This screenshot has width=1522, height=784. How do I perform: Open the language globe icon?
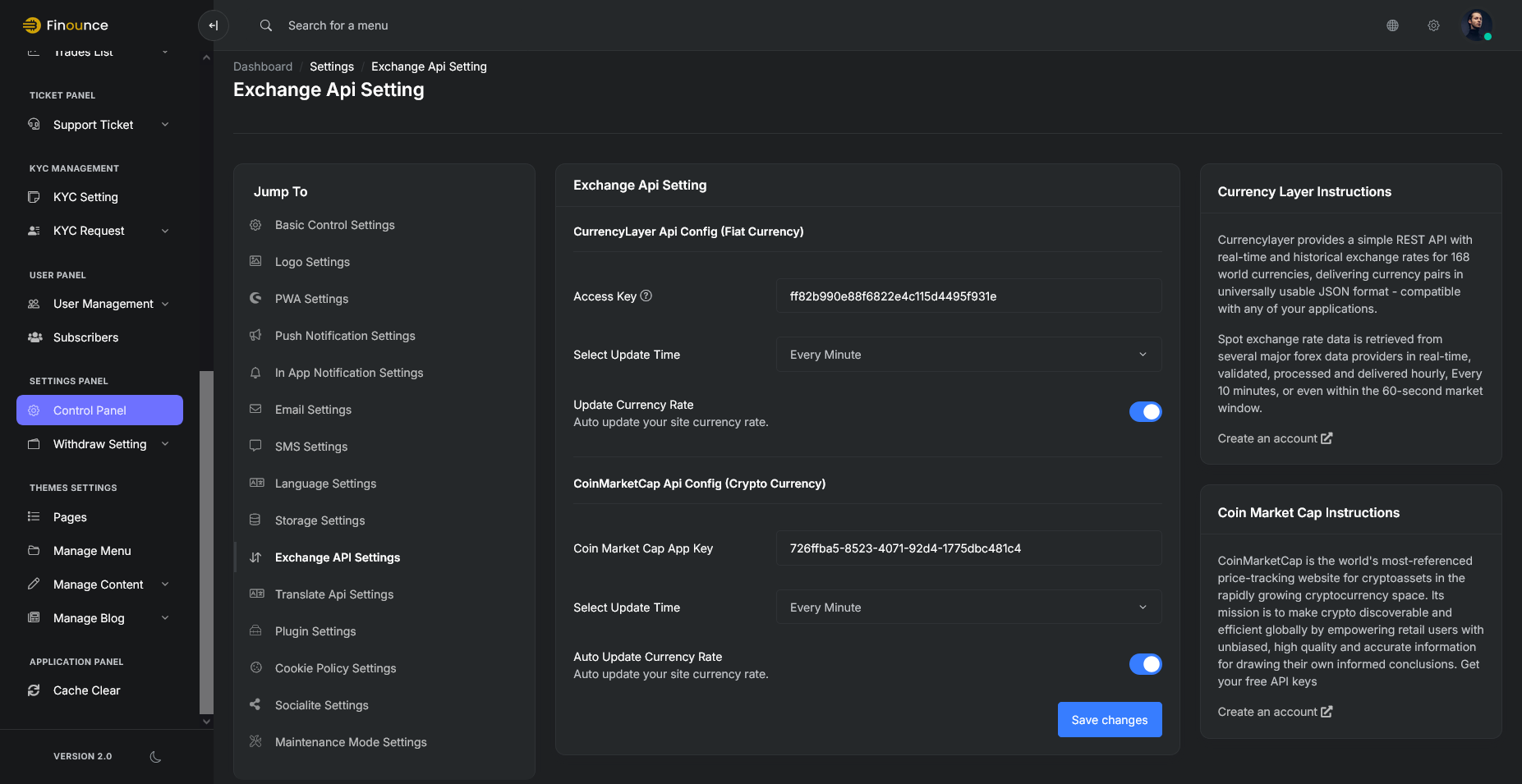coord(1392,25)
